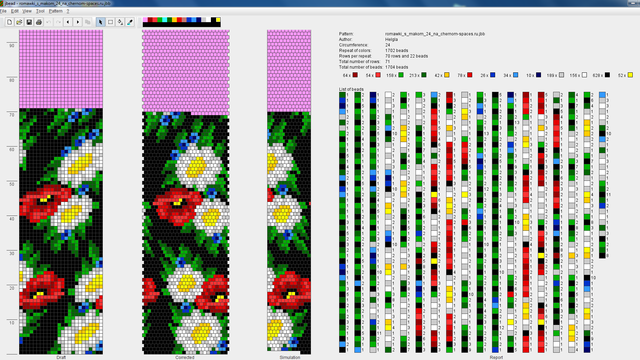Create a new pattern with the New icon
Image resolution: width=640 pixels, height=360 pixels.
9,22
